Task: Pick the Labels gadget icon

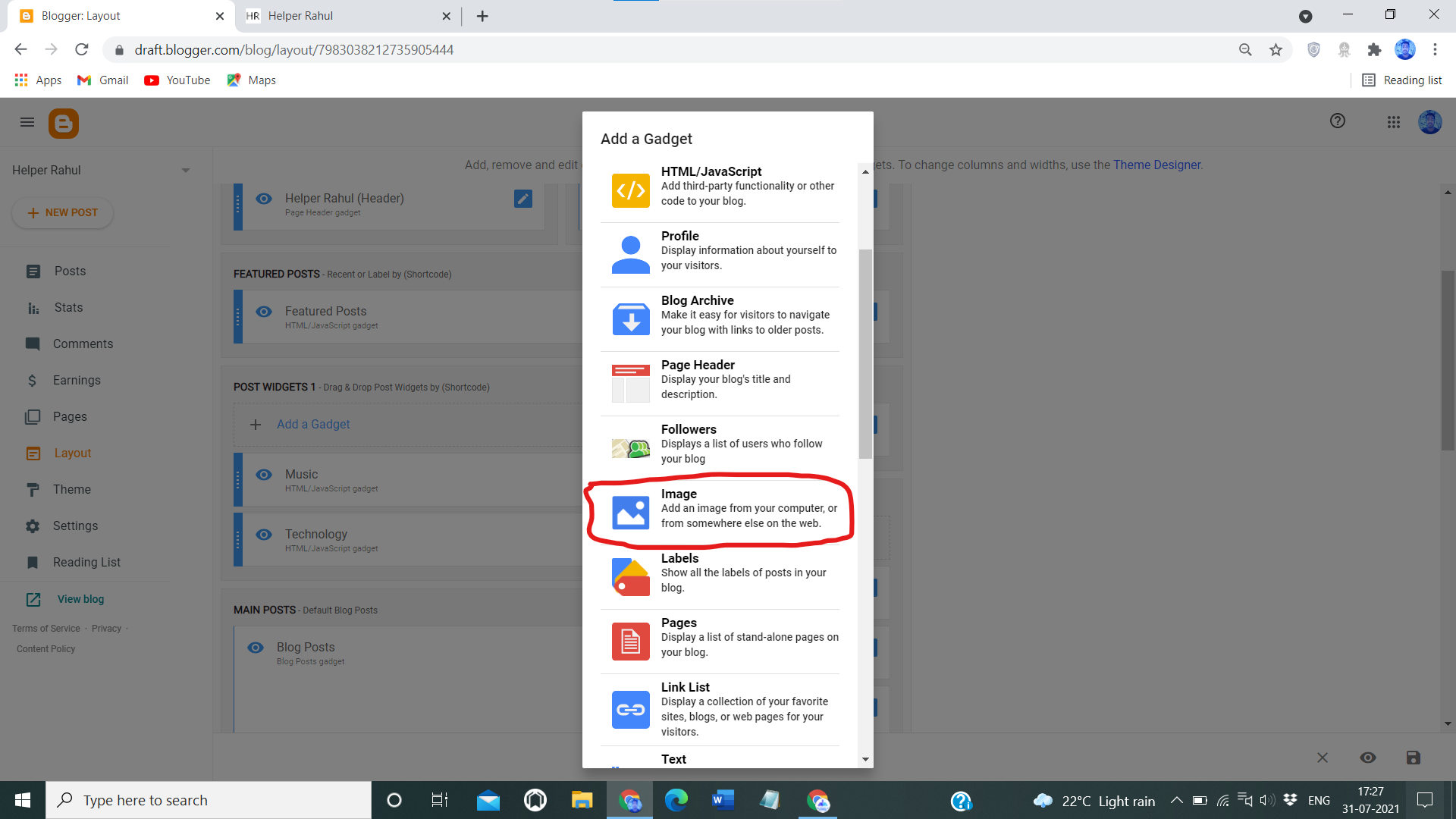Action: (x=630, y=577)
